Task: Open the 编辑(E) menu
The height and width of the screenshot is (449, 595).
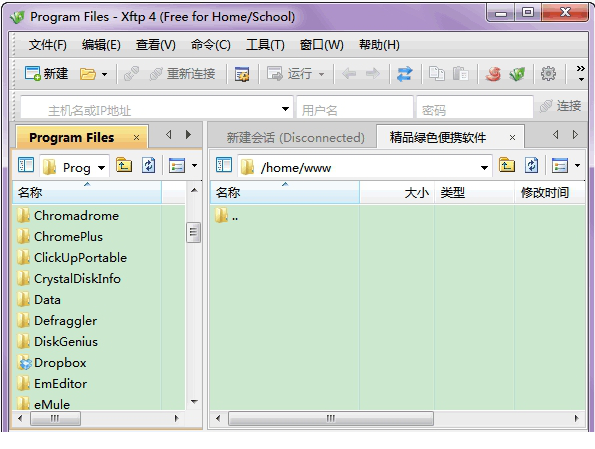Action: pos(101,45)
